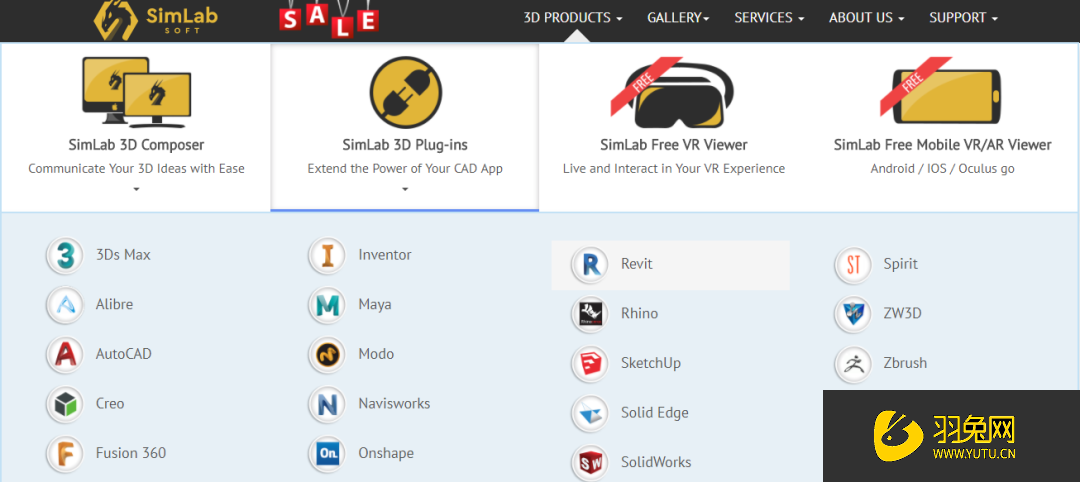Click the free VR headset image
Viewport: 1080px width, 482px height.
[672, 92]
